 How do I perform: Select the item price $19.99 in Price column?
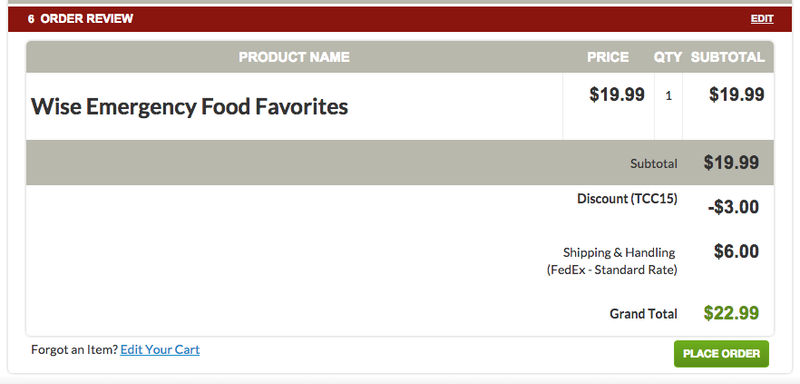pyautogui.click(x=617, y=94)
